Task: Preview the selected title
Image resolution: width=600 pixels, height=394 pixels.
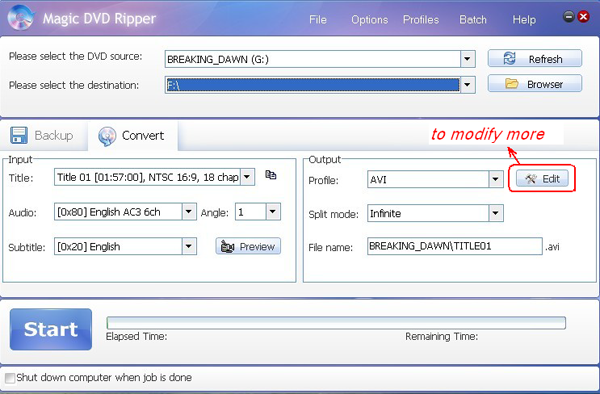Action: [248, 246]
